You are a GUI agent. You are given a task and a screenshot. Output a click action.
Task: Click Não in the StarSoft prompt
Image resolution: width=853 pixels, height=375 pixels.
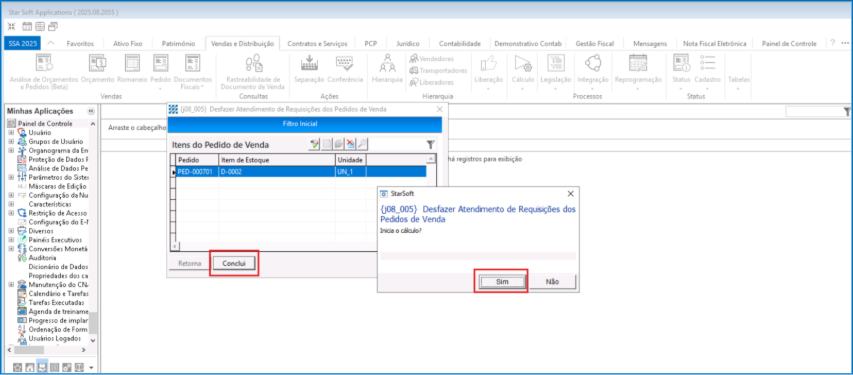click(552, 282)
